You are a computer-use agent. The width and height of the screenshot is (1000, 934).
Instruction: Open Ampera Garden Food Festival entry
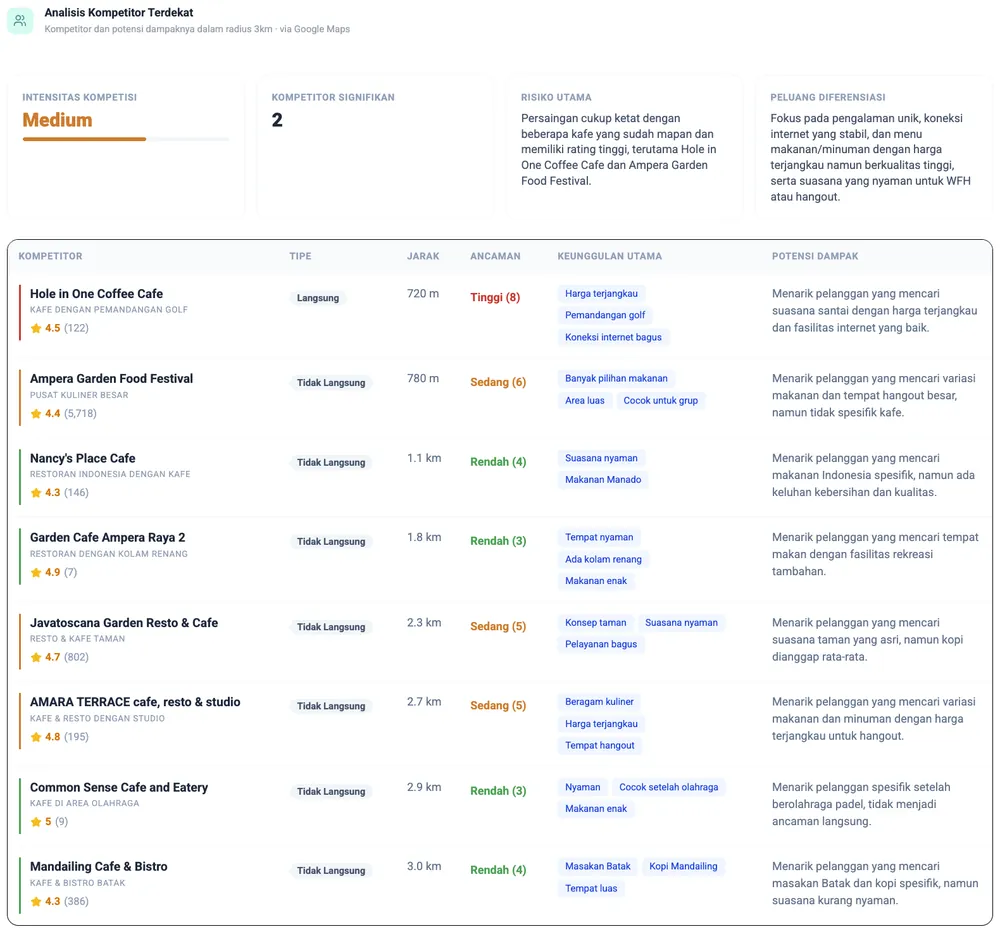click(112, 379)
